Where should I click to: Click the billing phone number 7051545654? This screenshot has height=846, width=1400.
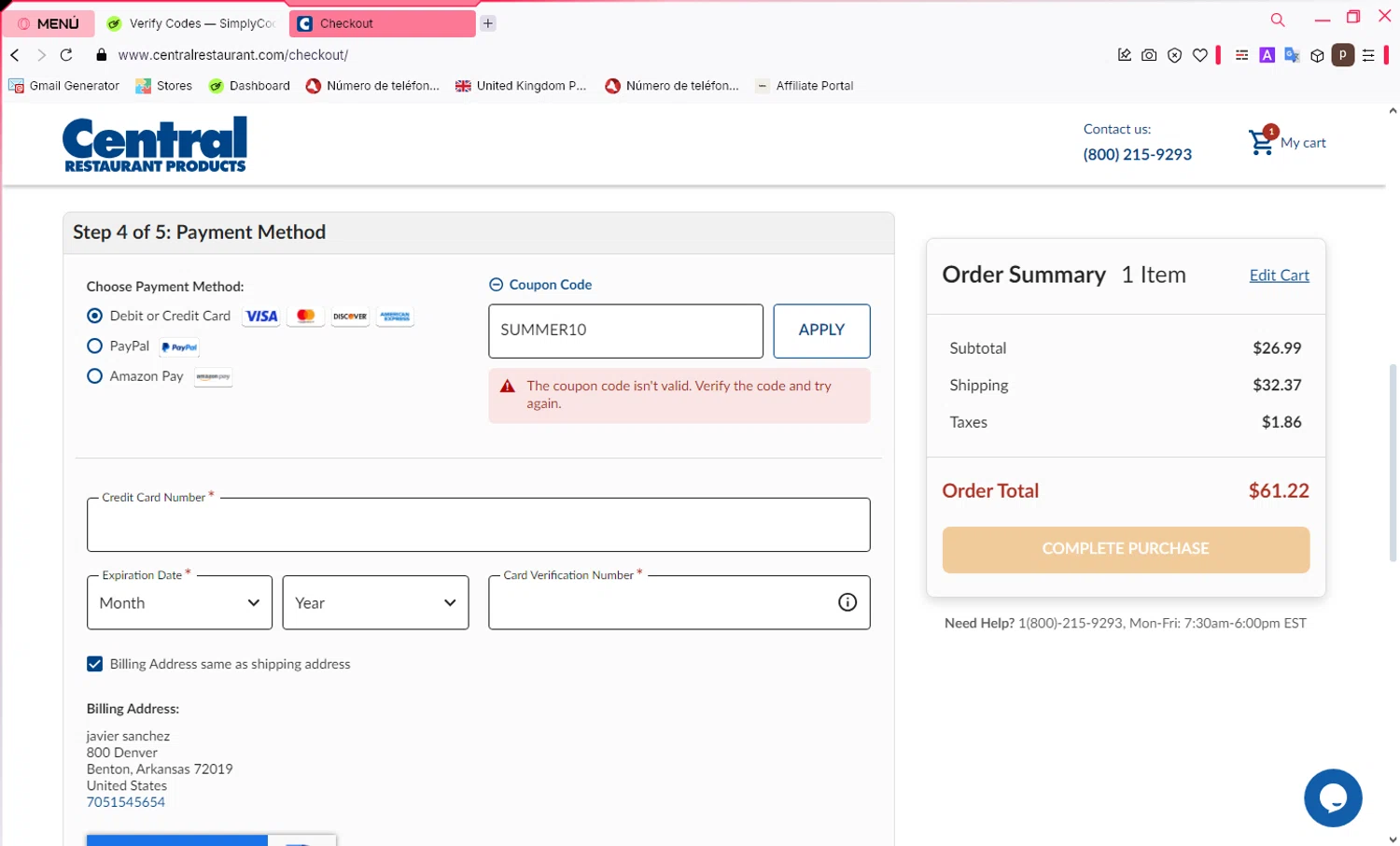coord(126,802)
